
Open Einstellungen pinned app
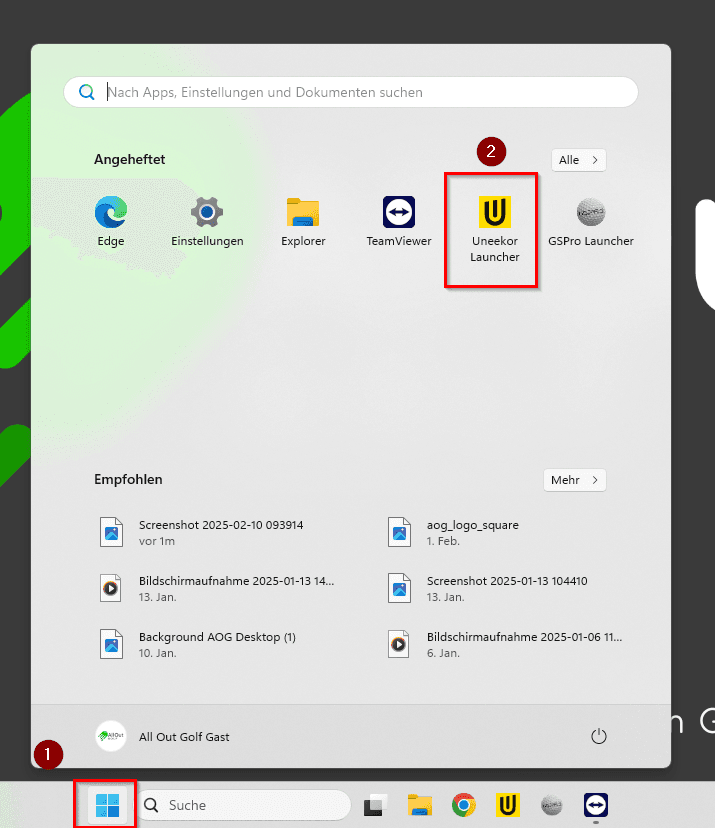pyautogui.click(x=207, y=222)
